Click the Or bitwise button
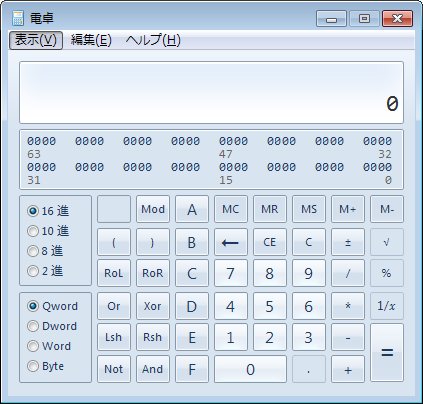 (x=114, y=306)
